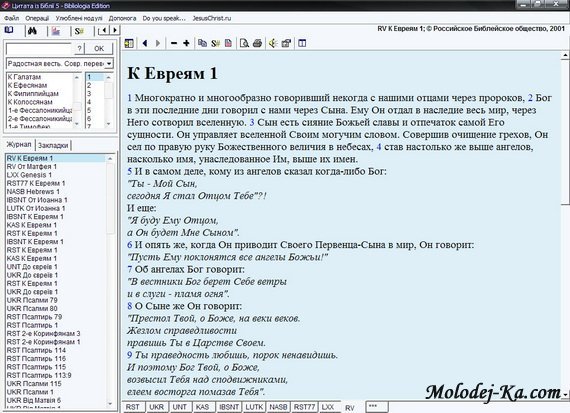Toggle the side panel visibility icon

pos(129,43)
